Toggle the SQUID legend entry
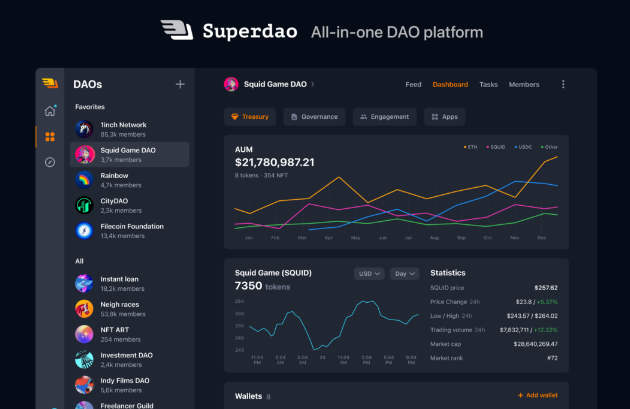The width and height of the screenshot is (630, 409). click(496, 147)
